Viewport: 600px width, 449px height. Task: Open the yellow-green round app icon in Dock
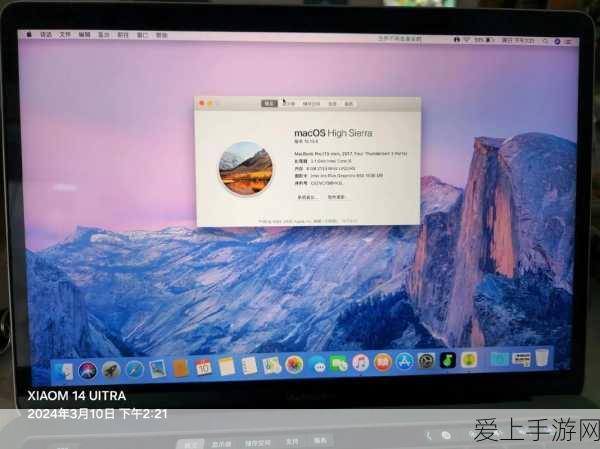click(469, 359)
